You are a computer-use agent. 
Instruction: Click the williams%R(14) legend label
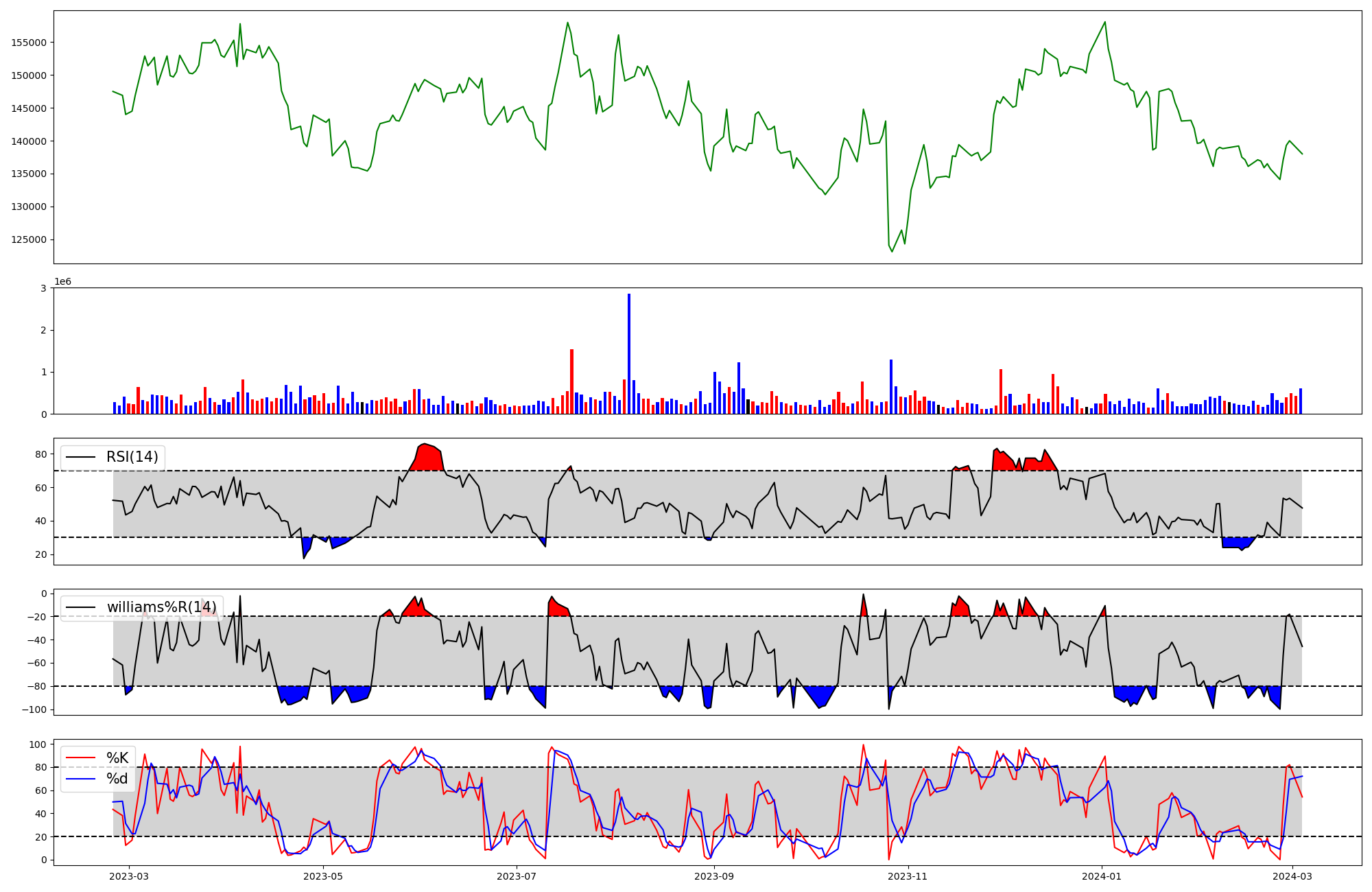point(162,607)
